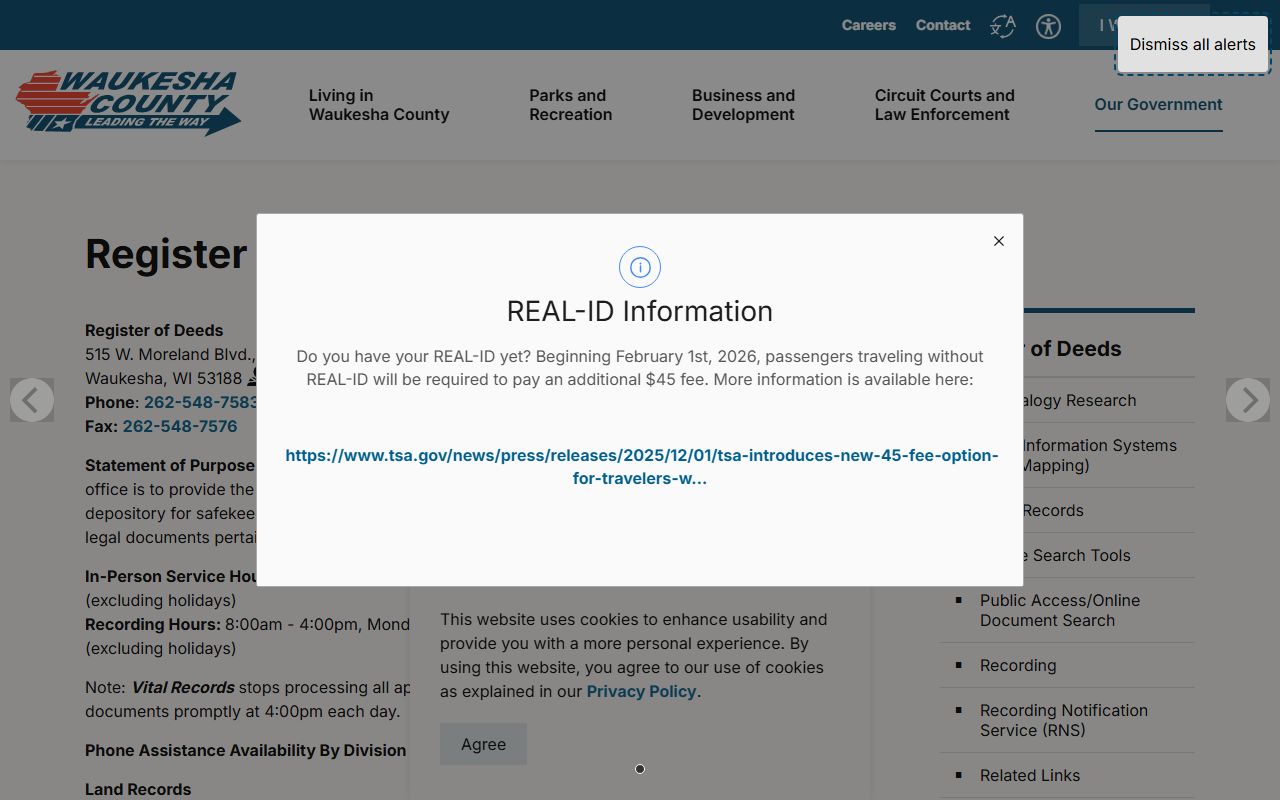Expand the Our Government menu

1158,105
